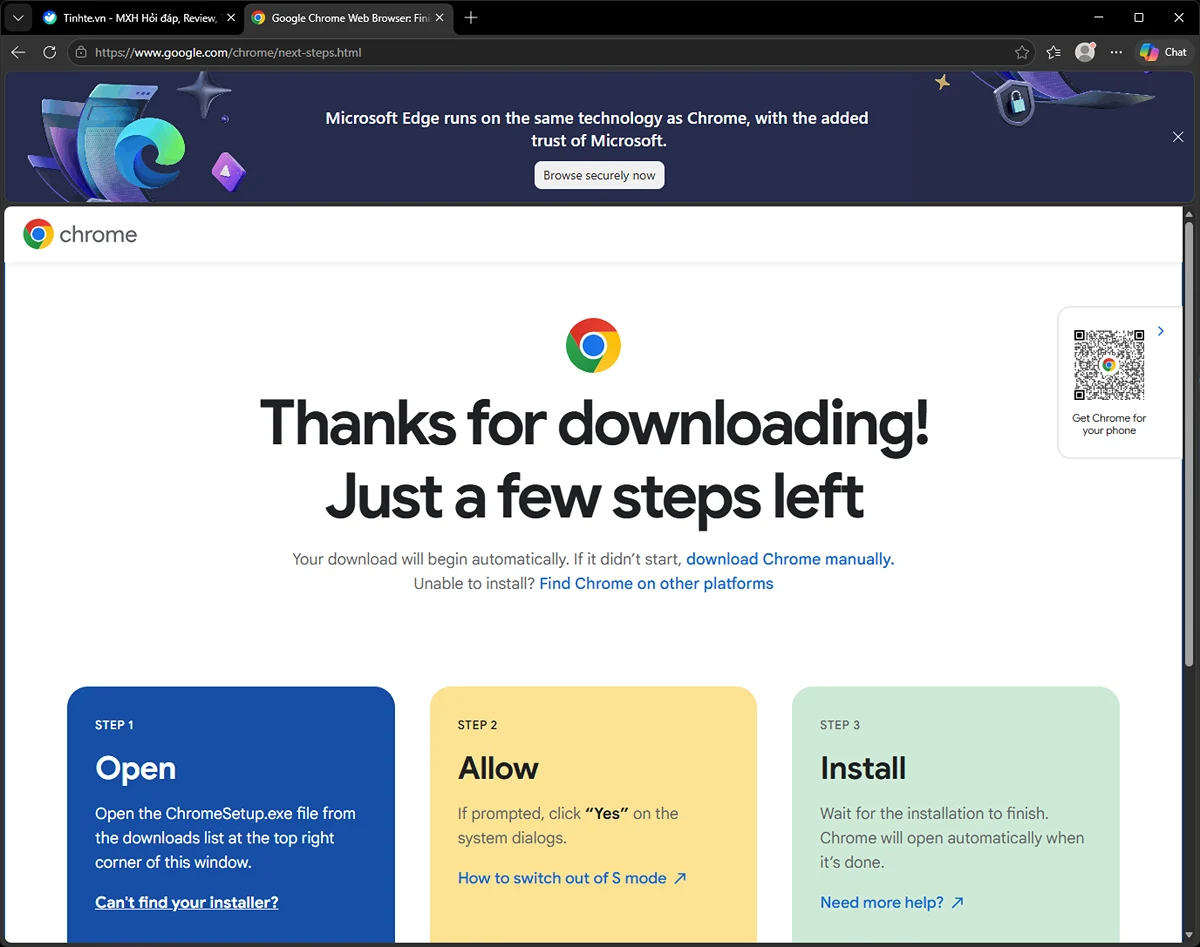Click download Chrome manually link

tap(790, 559)
